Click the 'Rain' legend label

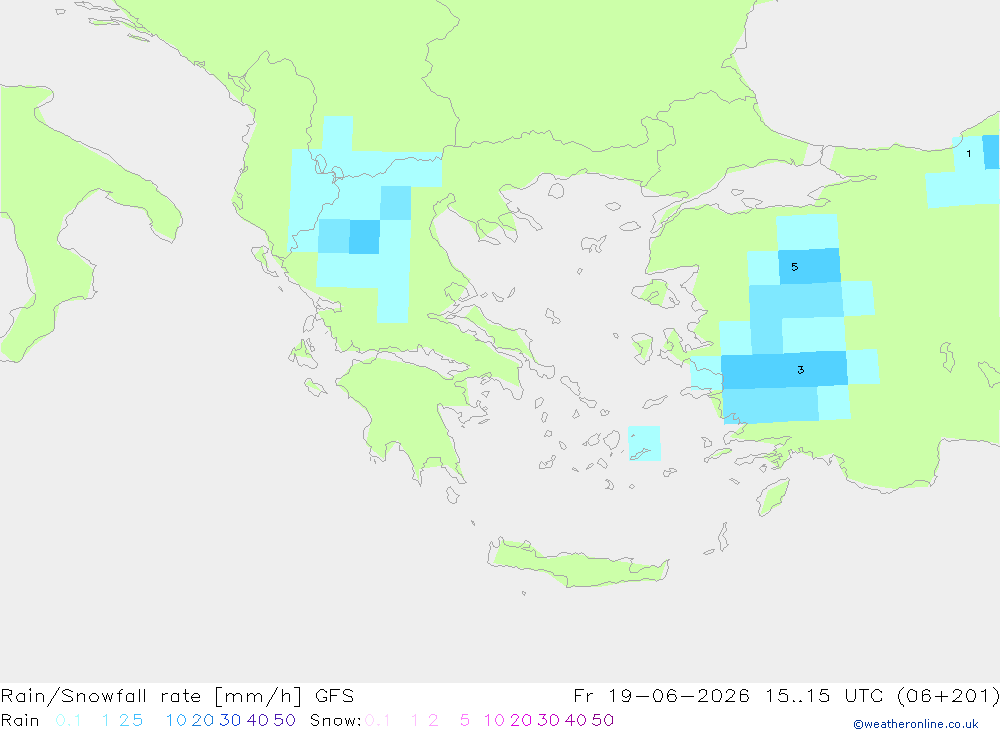click(x=20, y=720)
